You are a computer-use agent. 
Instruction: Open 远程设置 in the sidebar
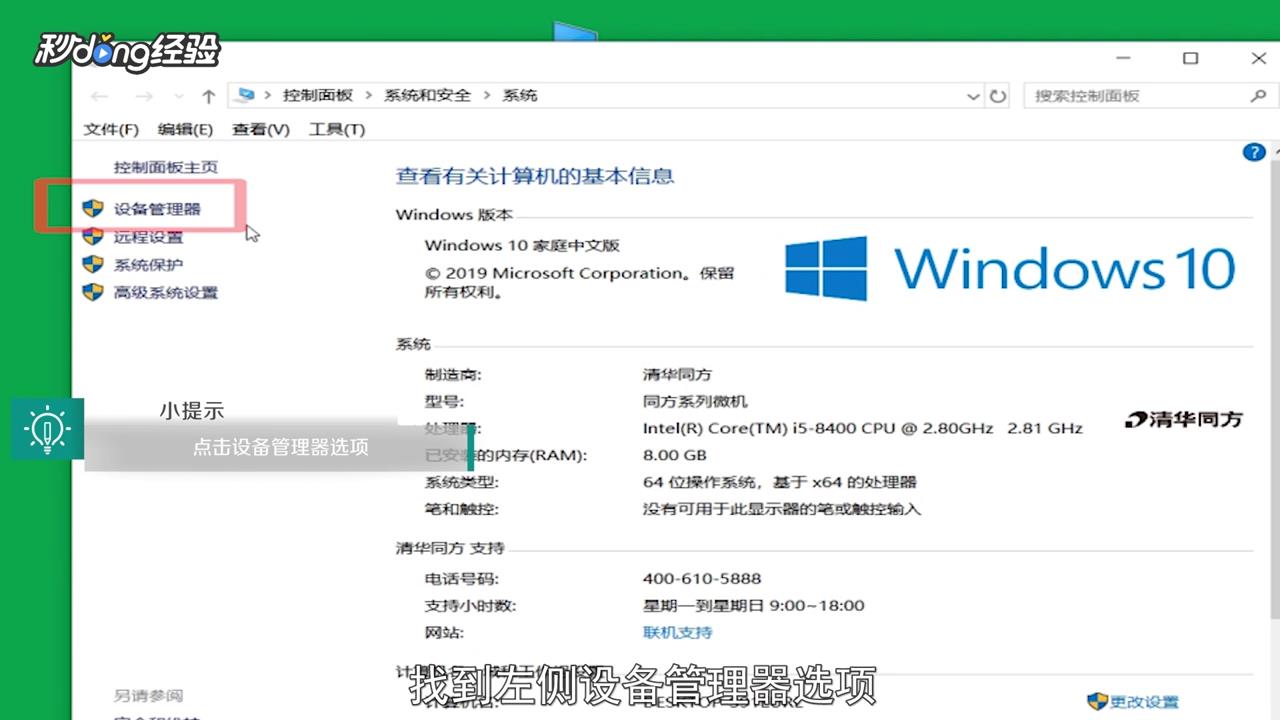[149, 237]
